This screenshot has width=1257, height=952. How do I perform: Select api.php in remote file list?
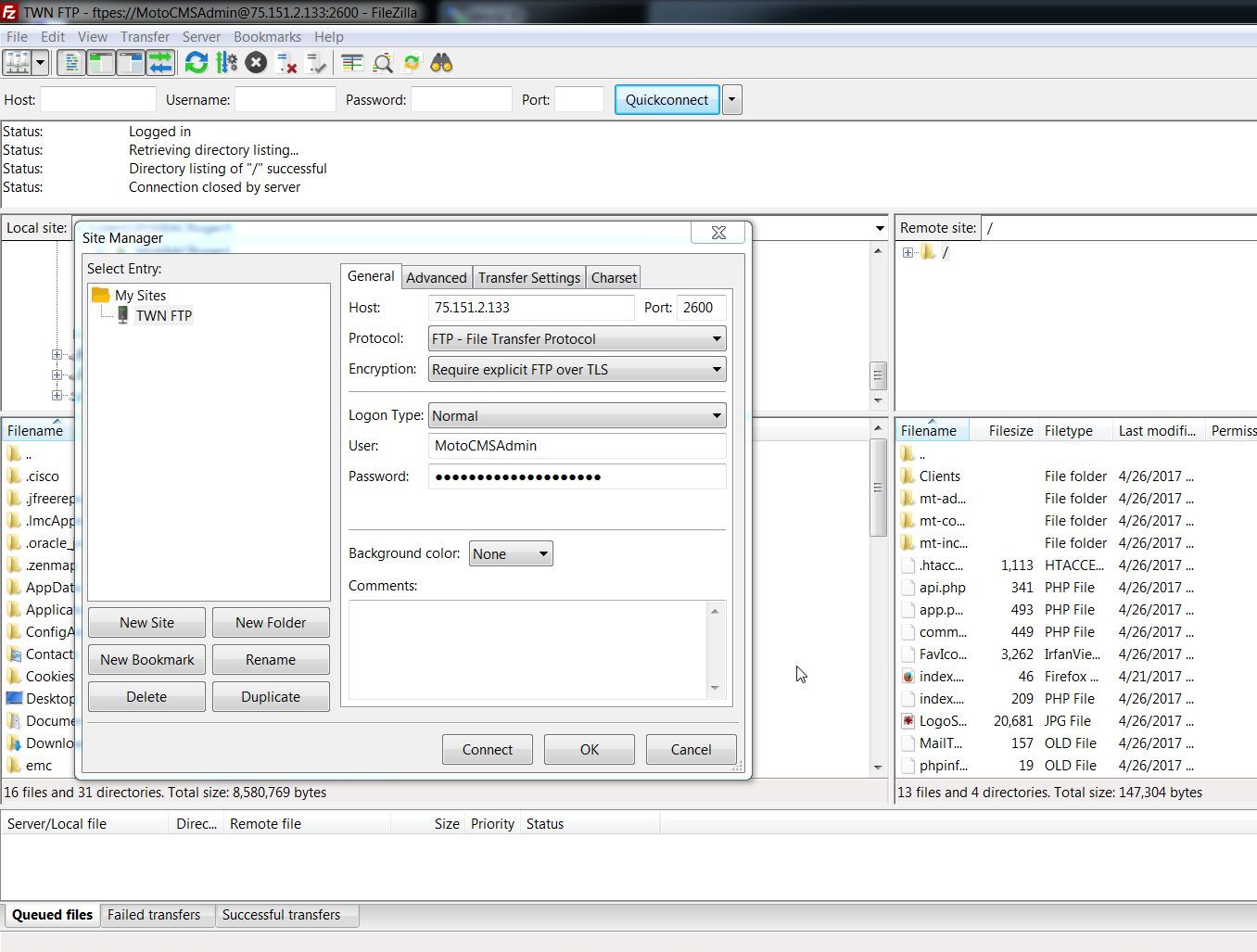coord(943,588)
